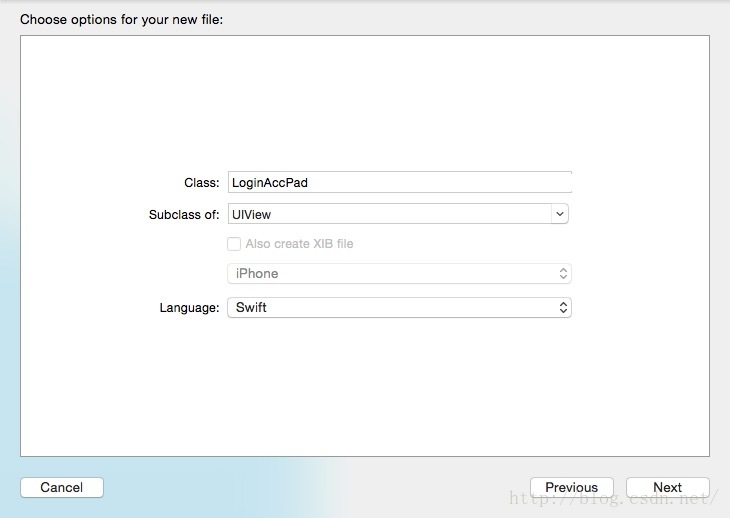Image resolution: width=730 pixels, height=518 pixels.
Task: Open the Language Swift popup menu
Action: point(399,308)
